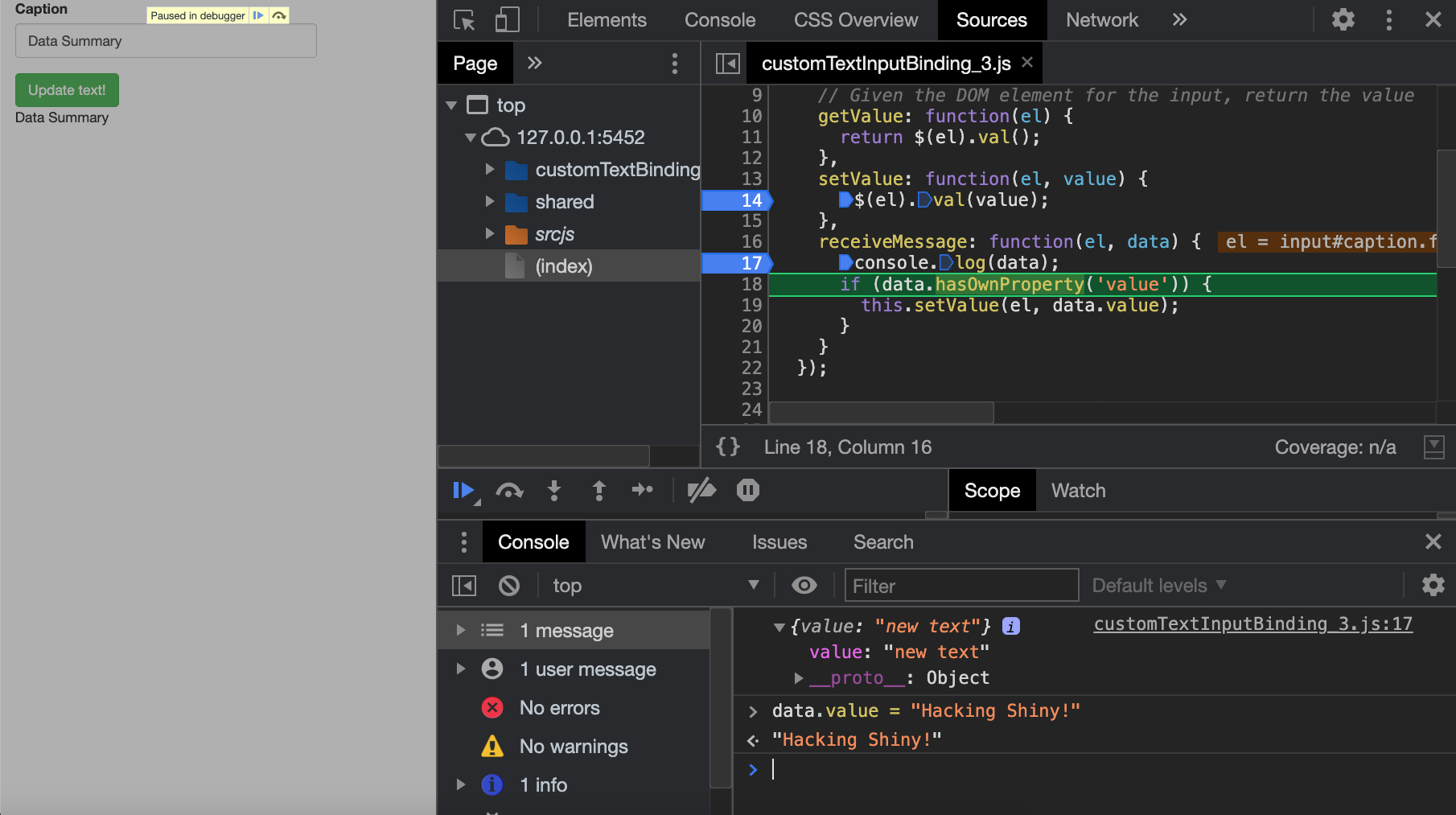This screenshot has height=815, width=1456.
Task: Click the Update text! button
Action: coord(67,90)
